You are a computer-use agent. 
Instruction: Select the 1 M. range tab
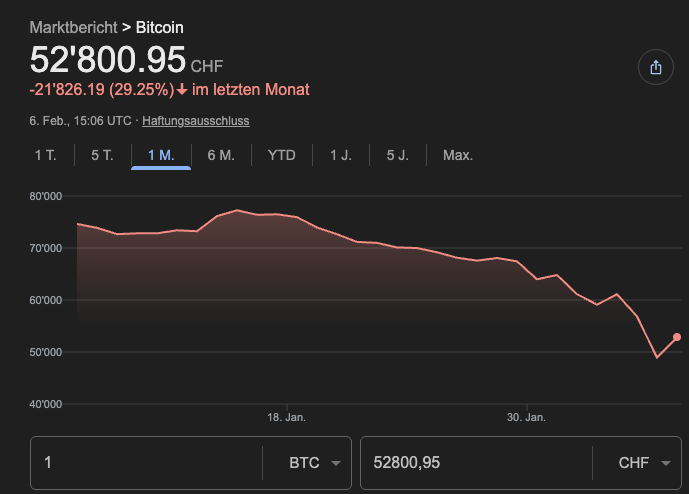click(x=161, y=155)
